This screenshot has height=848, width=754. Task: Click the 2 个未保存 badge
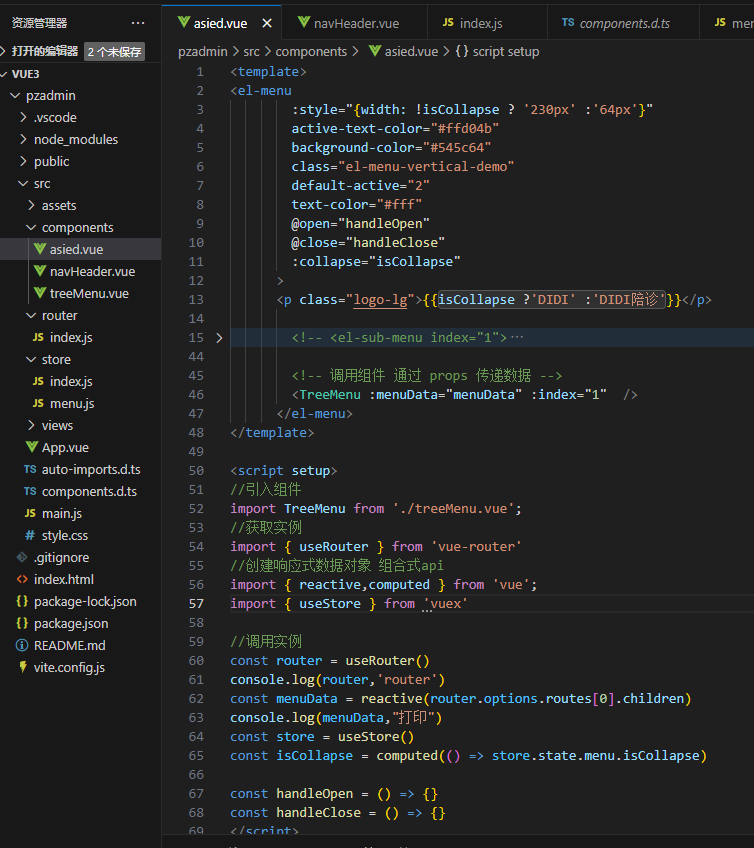coord(114,51)
